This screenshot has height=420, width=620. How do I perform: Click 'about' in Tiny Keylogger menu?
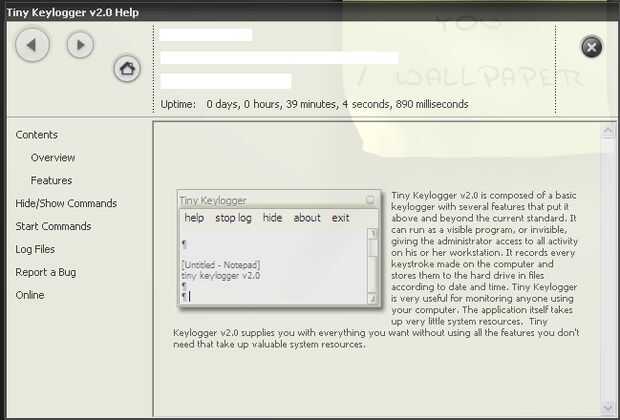click(307, 218)
